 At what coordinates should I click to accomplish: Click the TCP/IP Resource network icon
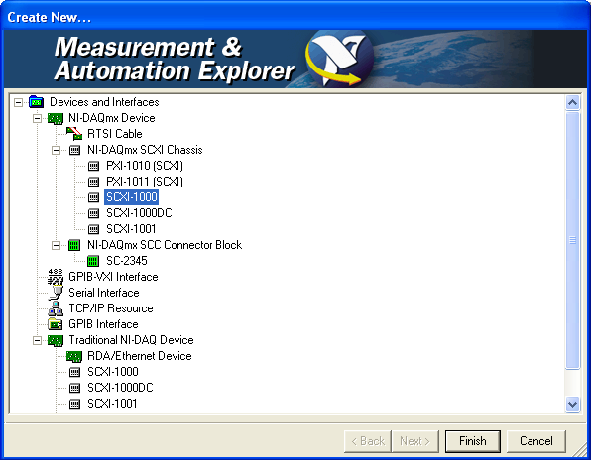pos(55,308)
